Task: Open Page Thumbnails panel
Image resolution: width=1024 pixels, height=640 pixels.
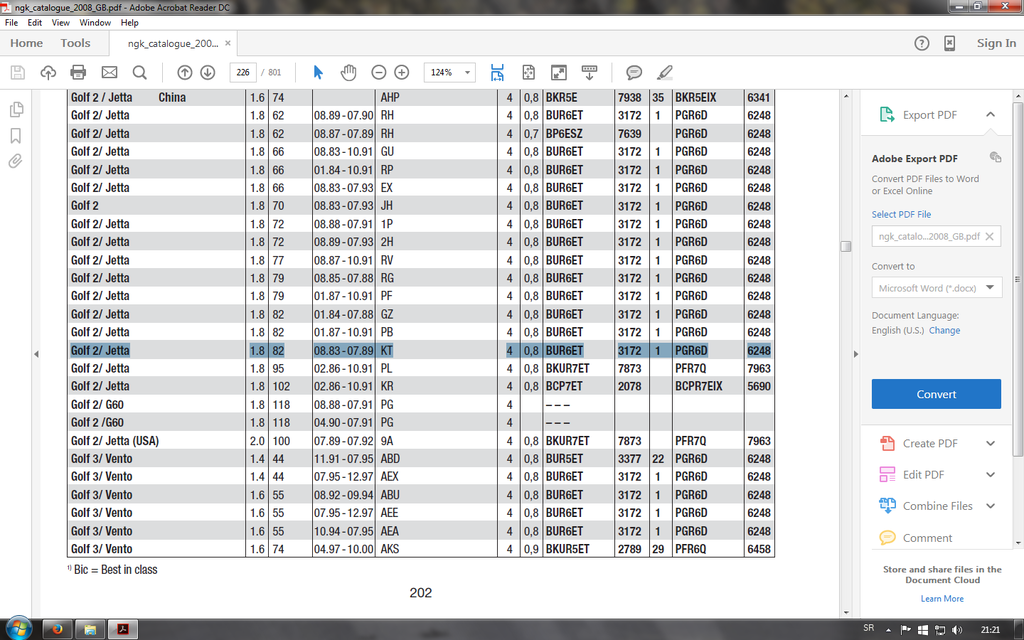Action: click(x=16, y=109)
